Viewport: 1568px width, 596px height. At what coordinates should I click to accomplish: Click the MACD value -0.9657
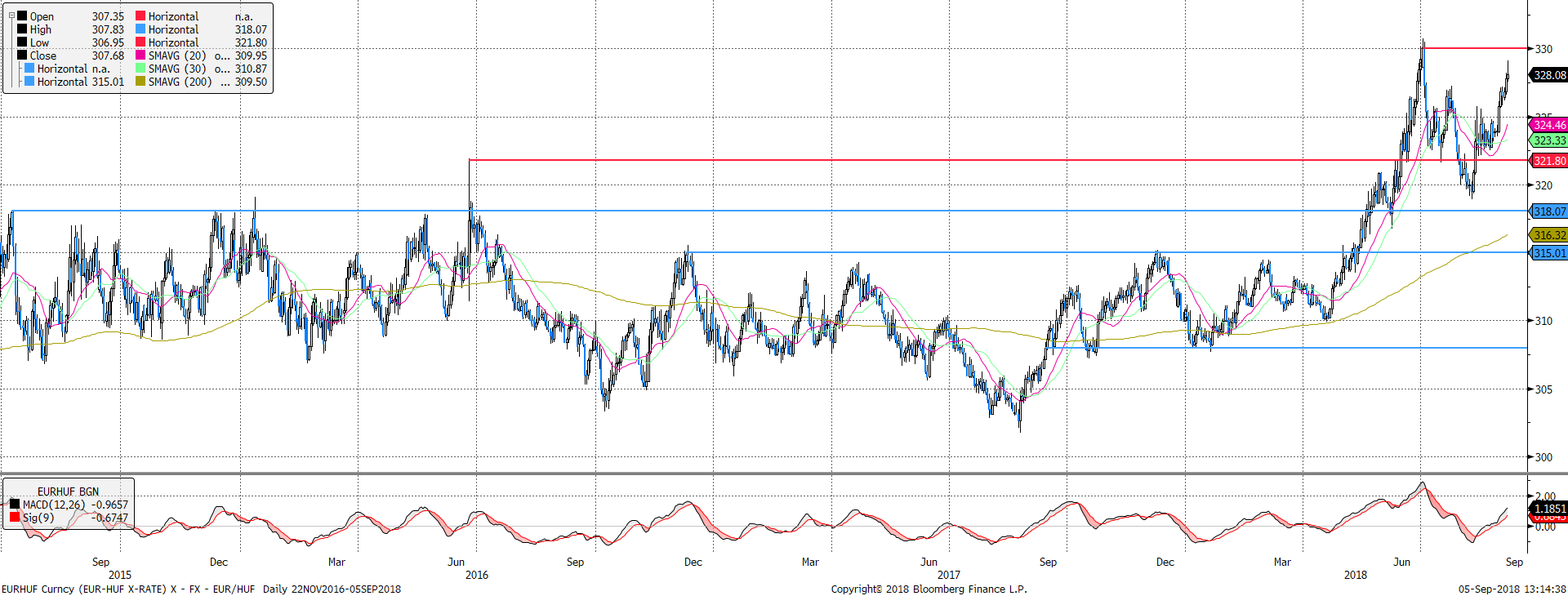[109, 505]
